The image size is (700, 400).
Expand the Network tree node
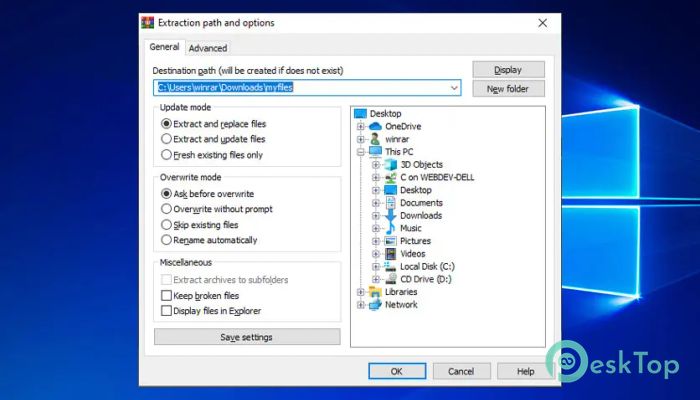[361, 305]
